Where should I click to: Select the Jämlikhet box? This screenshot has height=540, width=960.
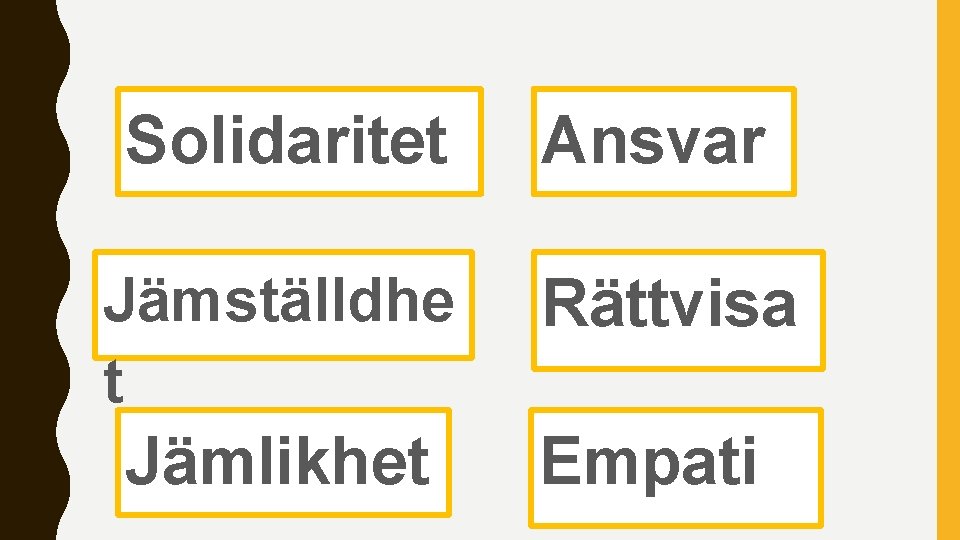pyautogui.click(x=283, y=461)
